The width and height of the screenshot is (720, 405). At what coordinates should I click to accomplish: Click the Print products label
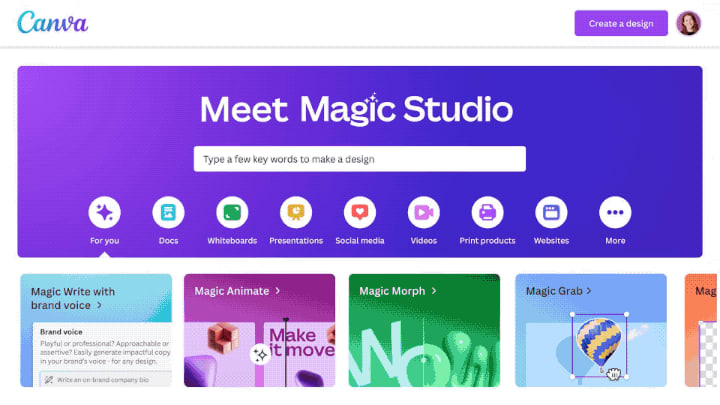[487, 241]
